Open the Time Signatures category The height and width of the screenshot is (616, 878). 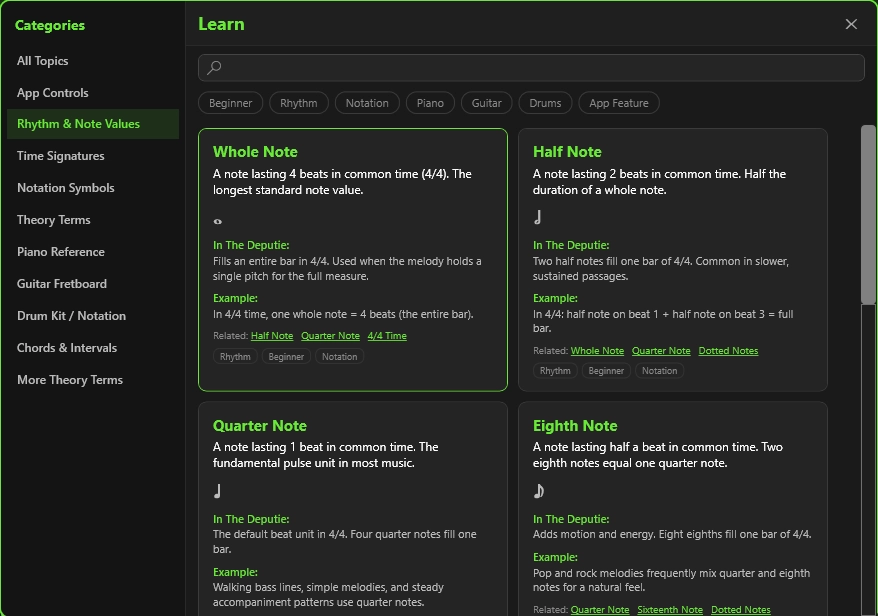(92, 156)
